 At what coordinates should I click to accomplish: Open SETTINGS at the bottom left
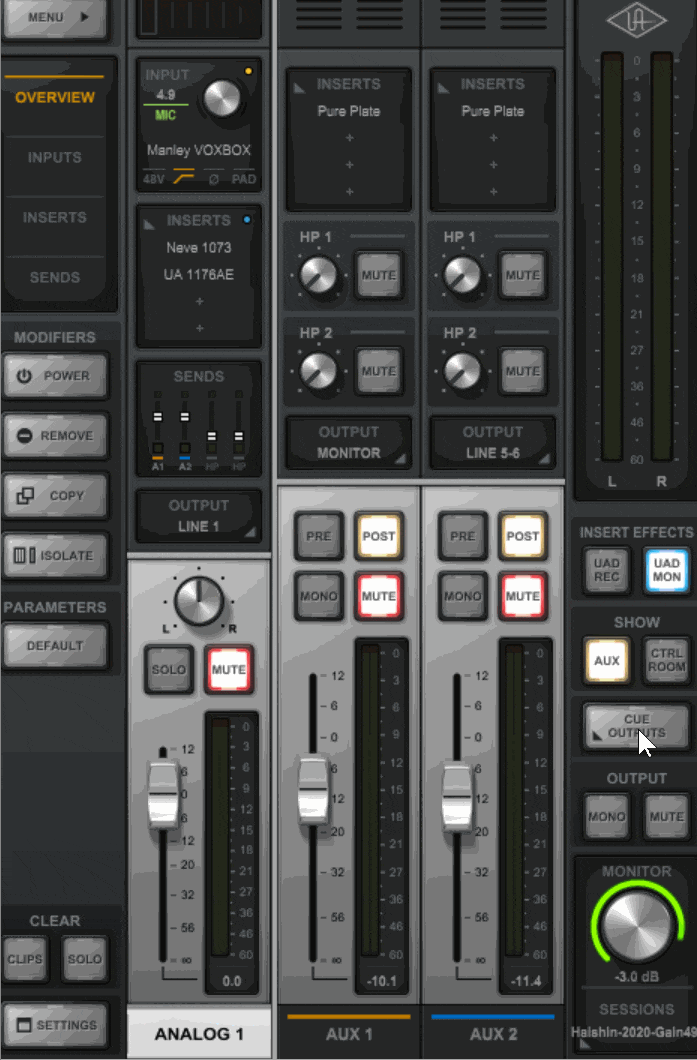click(x=55, y=1026)
